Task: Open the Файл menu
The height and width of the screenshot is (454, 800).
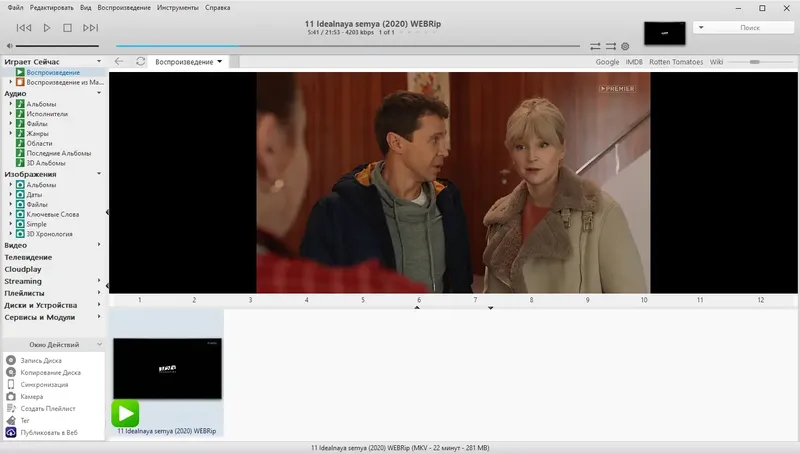Action: [15, 8]
